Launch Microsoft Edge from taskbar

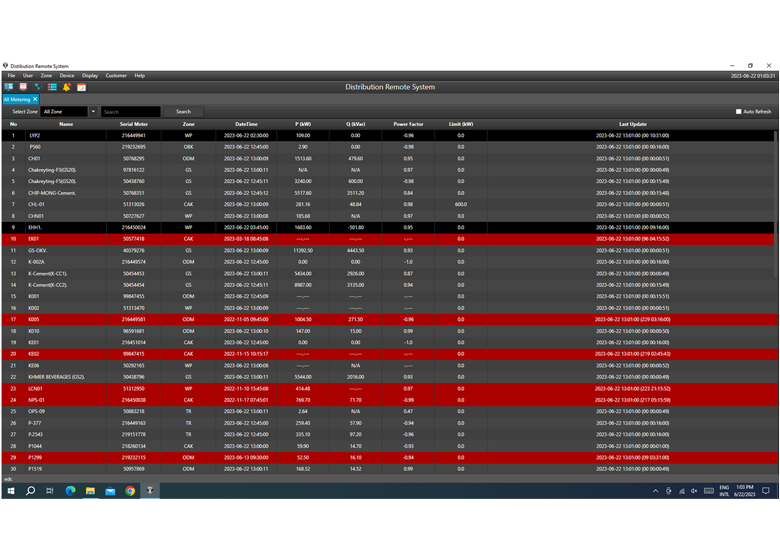point(71,491)
